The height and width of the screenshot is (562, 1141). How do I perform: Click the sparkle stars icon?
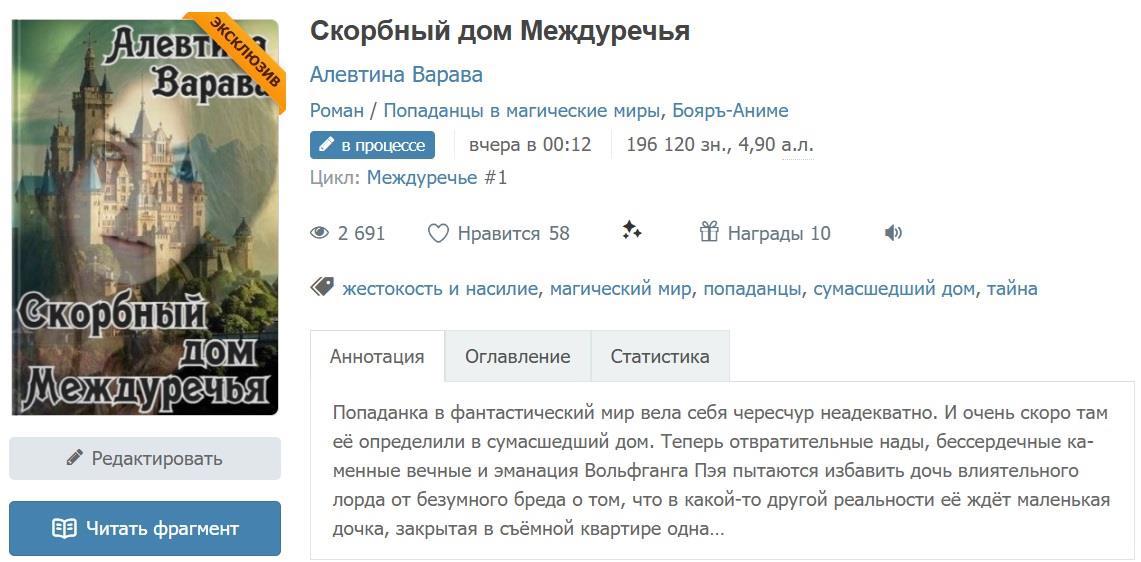click(x=631, y=231)
